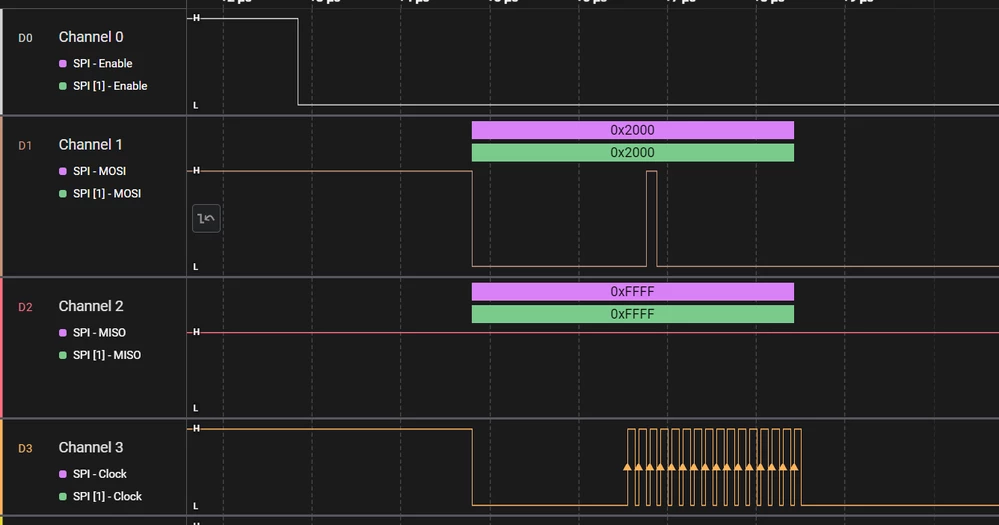Click the D3 channel identifier

tap(25, 449)
